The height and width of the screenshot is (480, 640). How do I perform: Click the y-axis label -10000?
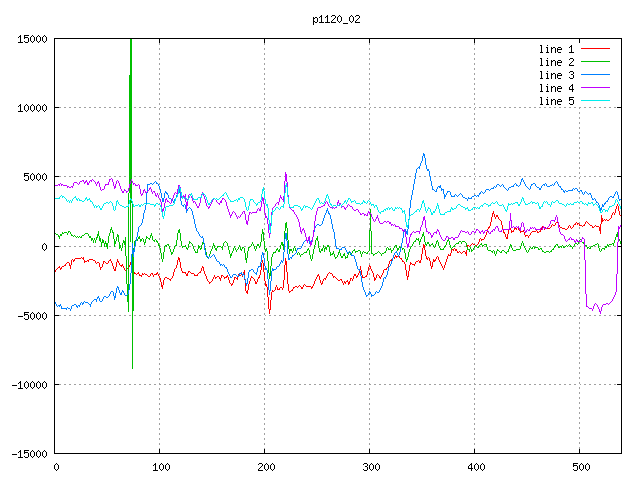click(29, 385)
